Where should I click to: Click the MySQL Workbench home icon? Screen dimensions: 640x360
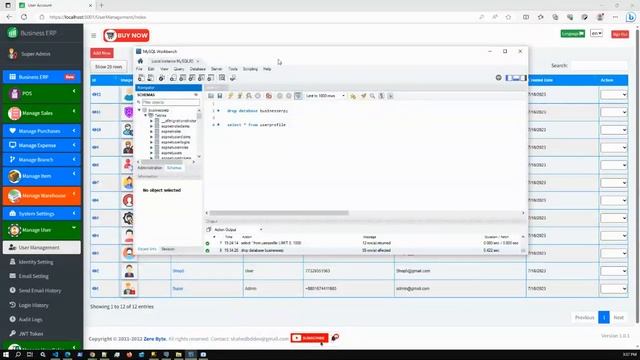(x=140, y=61)
